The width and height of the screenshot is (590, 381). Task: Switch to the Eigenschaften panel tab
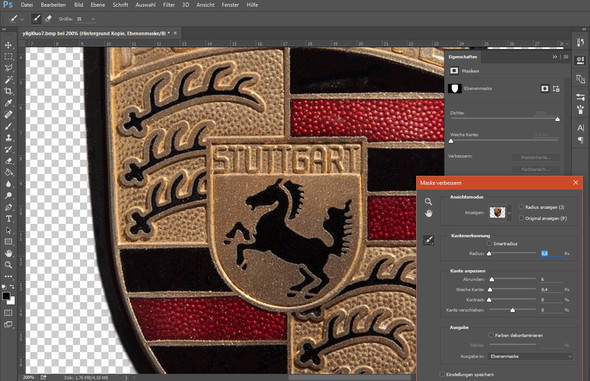coord(463,57)
